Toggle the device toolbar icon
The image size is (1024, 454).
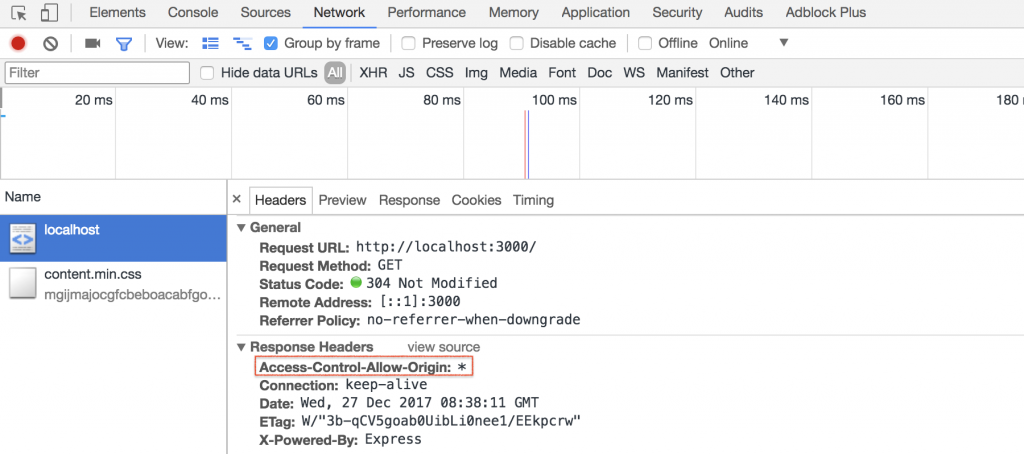(x=49, y=13)
